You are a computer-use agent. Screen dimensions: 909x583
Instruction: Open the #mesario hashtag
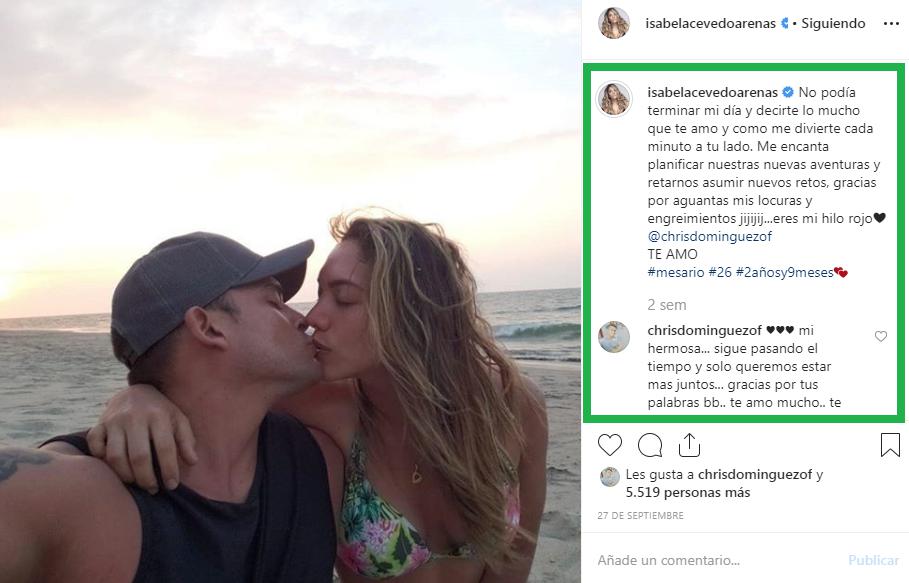click(675, 272)
